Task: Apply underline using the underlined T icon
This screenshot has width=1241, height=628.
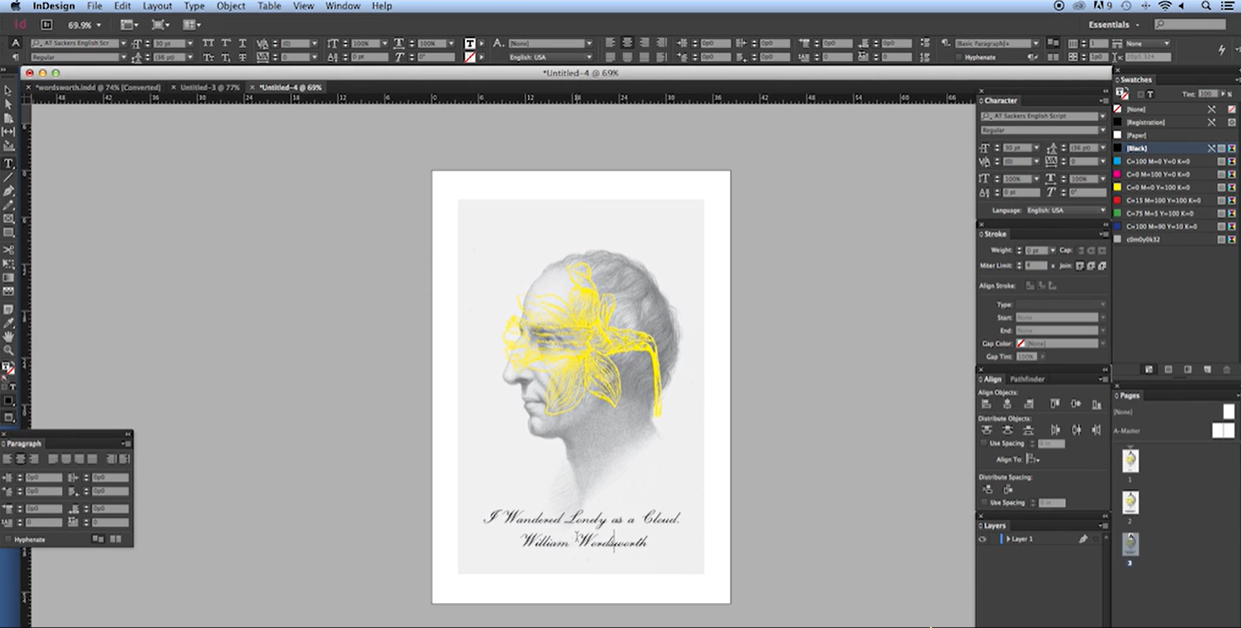Action: [241, 43]
